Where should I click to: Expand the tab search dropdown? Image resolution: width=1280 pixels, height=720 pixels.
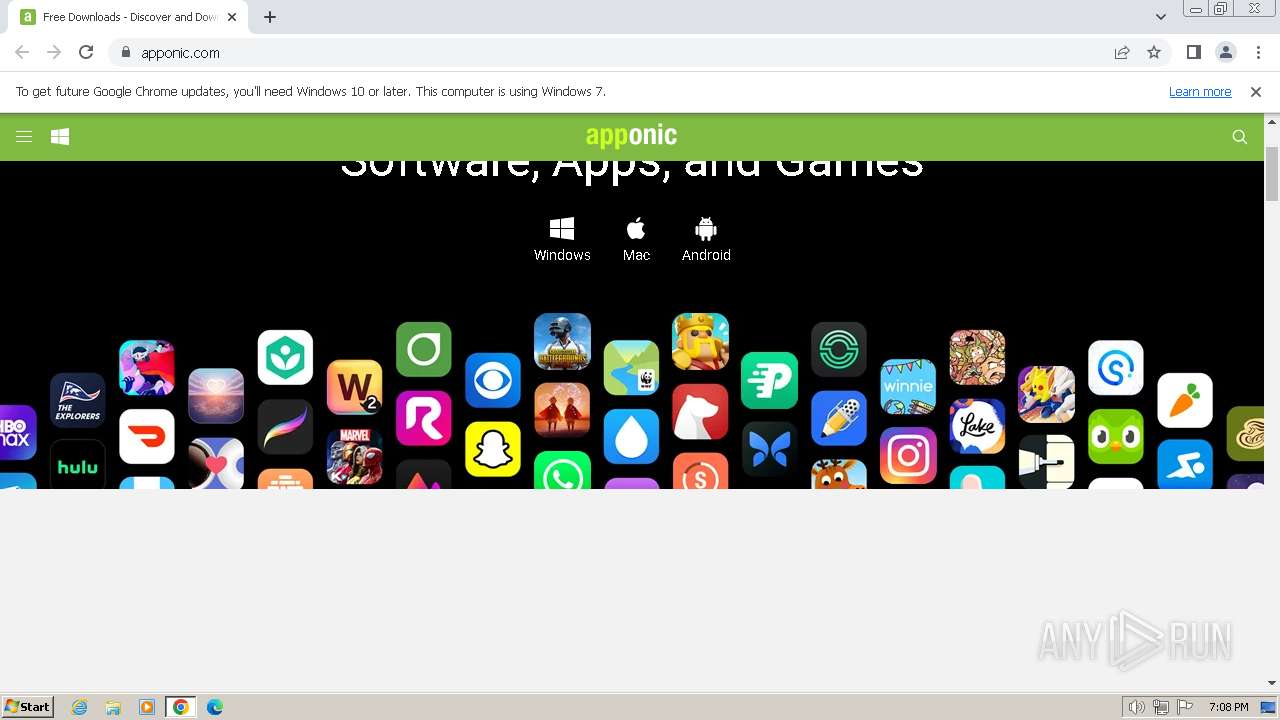[1161, 17]
